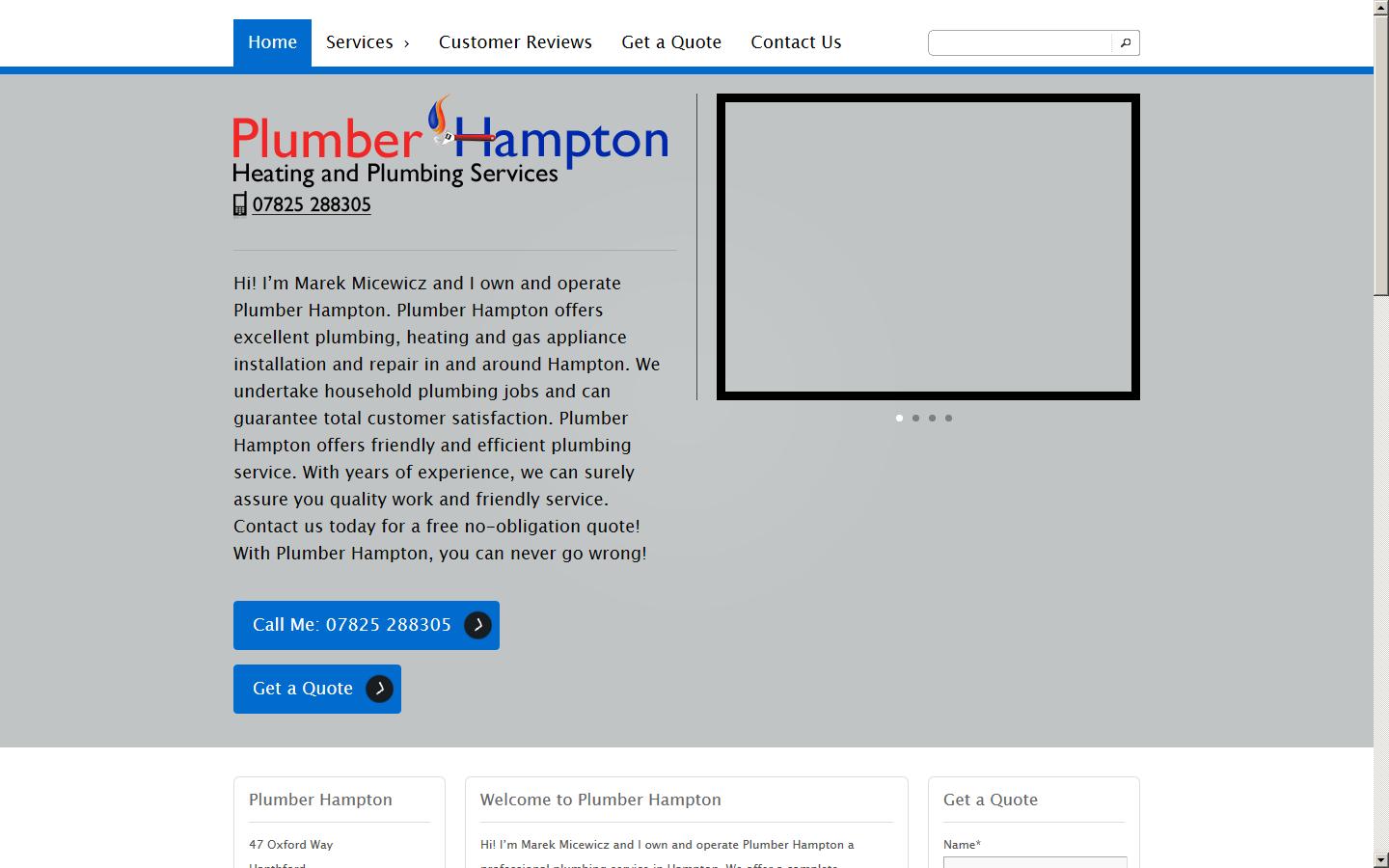1389x868 pixels.
Task: Focus the site search field
Action: (x=1021, y=42)
